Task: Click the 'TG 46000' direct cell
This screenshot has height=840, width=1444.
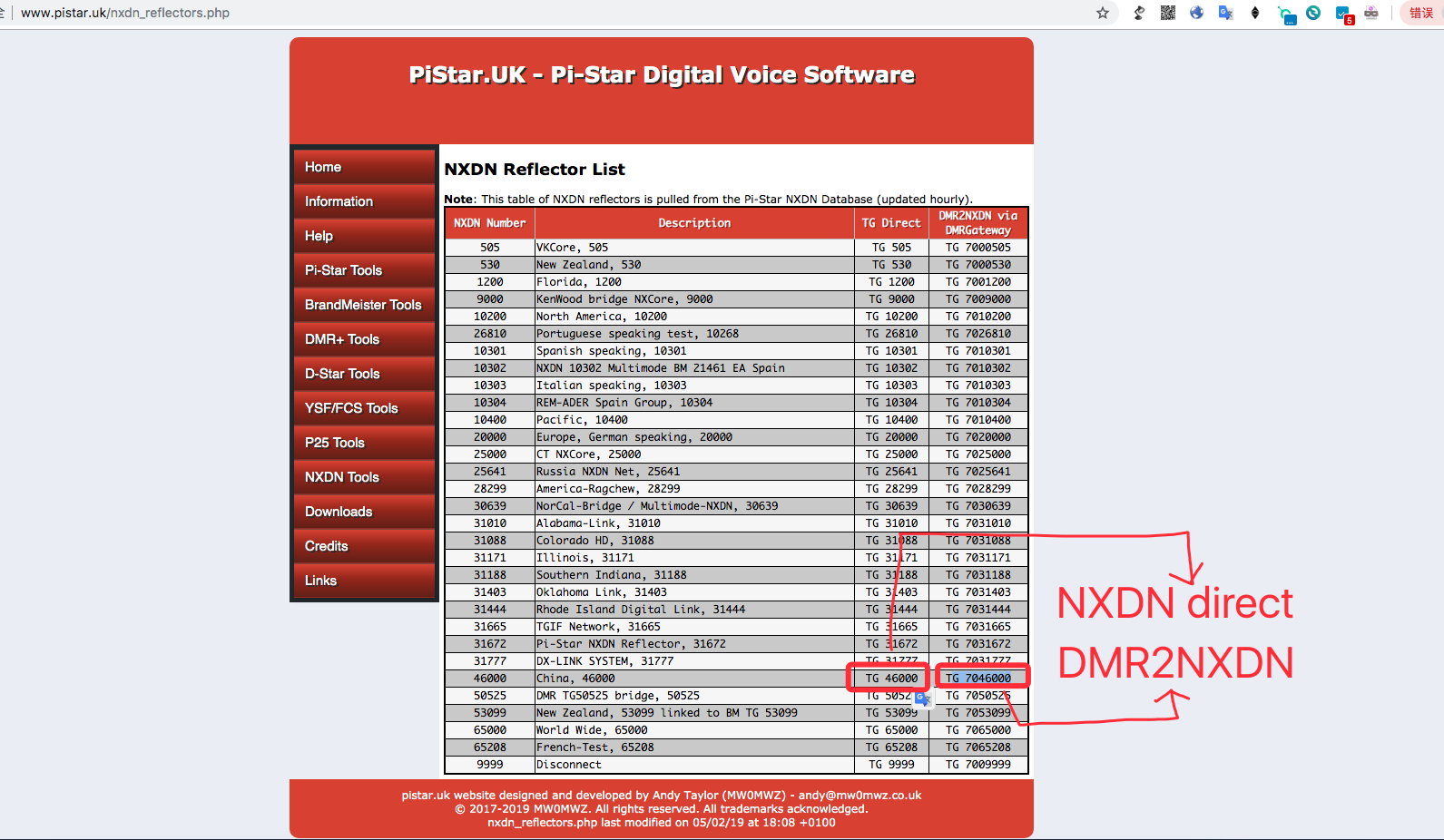Action: pos(891,679)
